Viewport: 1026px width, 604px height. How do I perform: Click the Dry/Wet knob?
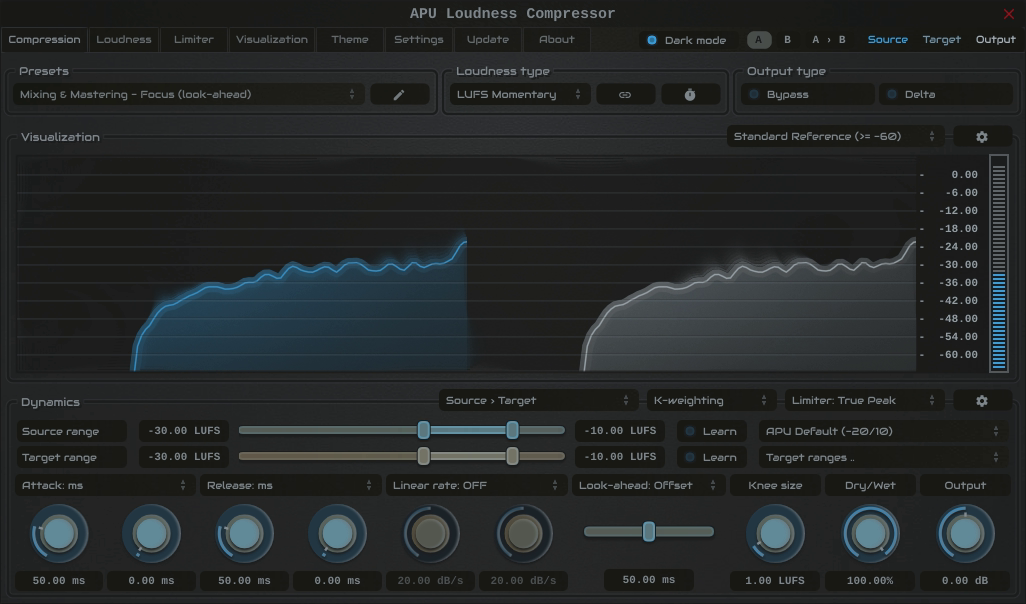coord(870,534)
